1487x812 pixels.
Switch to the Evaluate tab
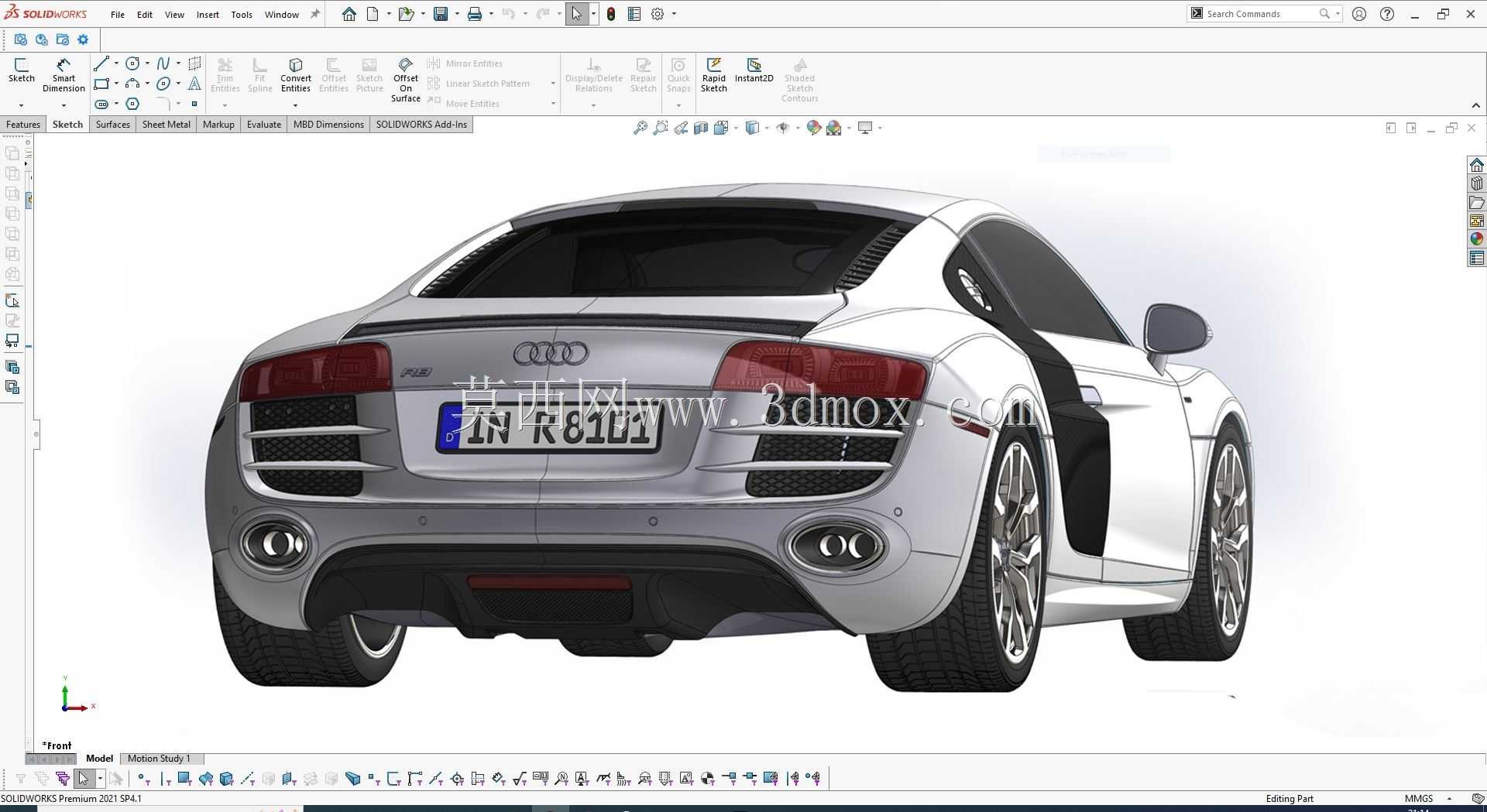pos(264,125)
